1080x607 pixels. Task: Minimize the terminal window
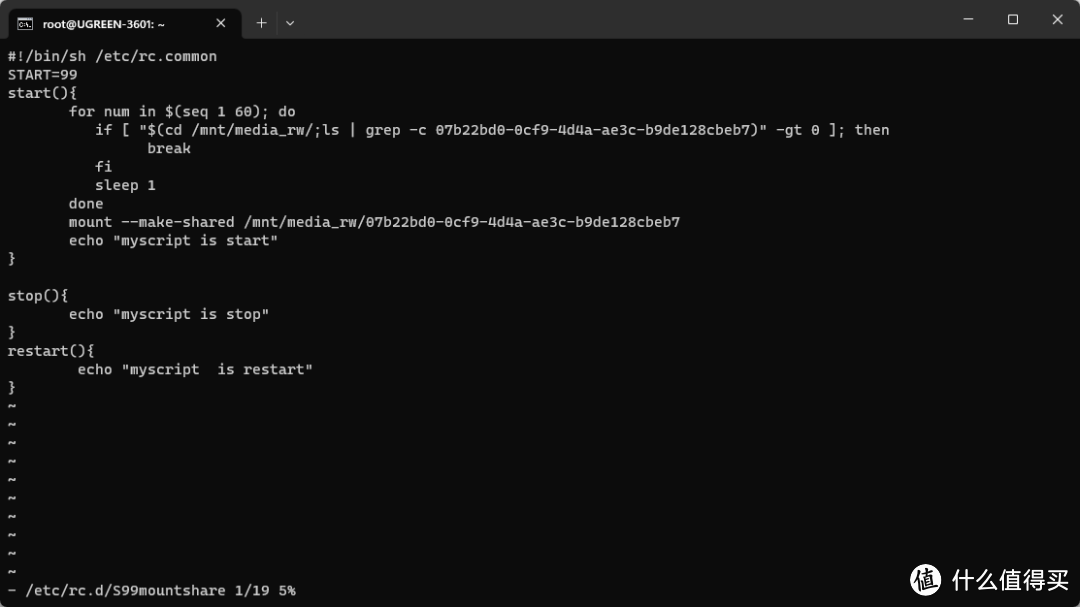point(968,19)
